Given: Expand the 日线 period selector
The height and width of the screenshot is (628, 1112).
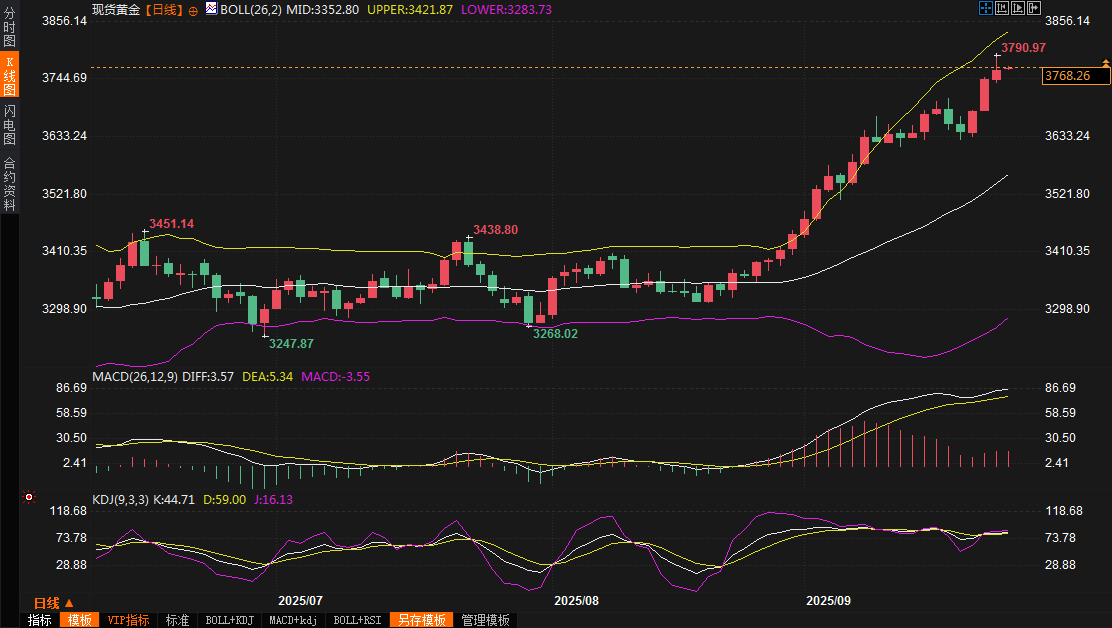Looking at the screenshot, I should coord(54,603).
